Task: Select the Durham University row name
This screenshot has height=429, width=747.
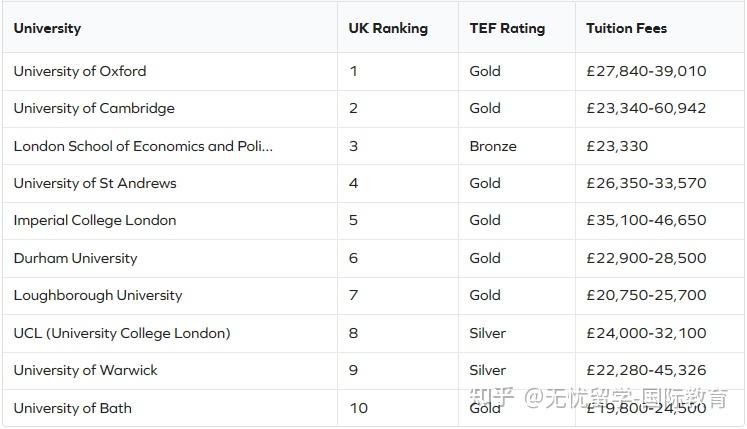Action: tap(75, 258)
